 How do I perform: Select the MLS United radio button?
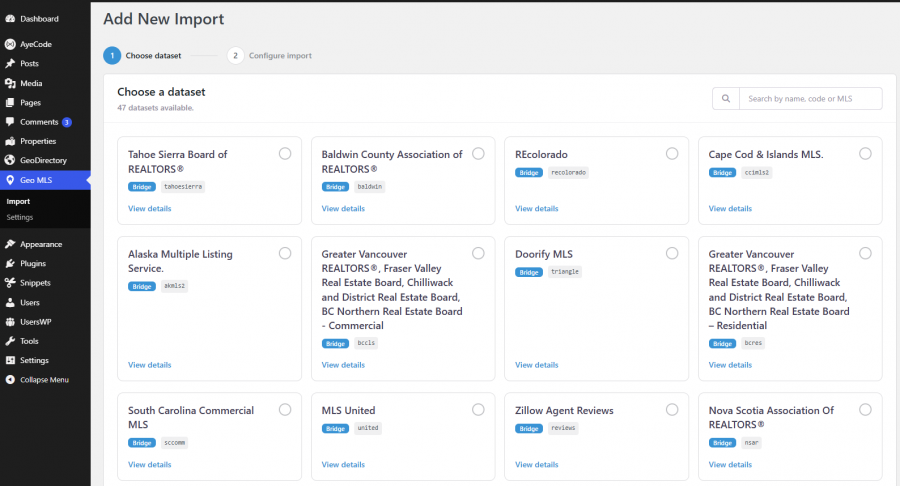click(x=478, y=410)
